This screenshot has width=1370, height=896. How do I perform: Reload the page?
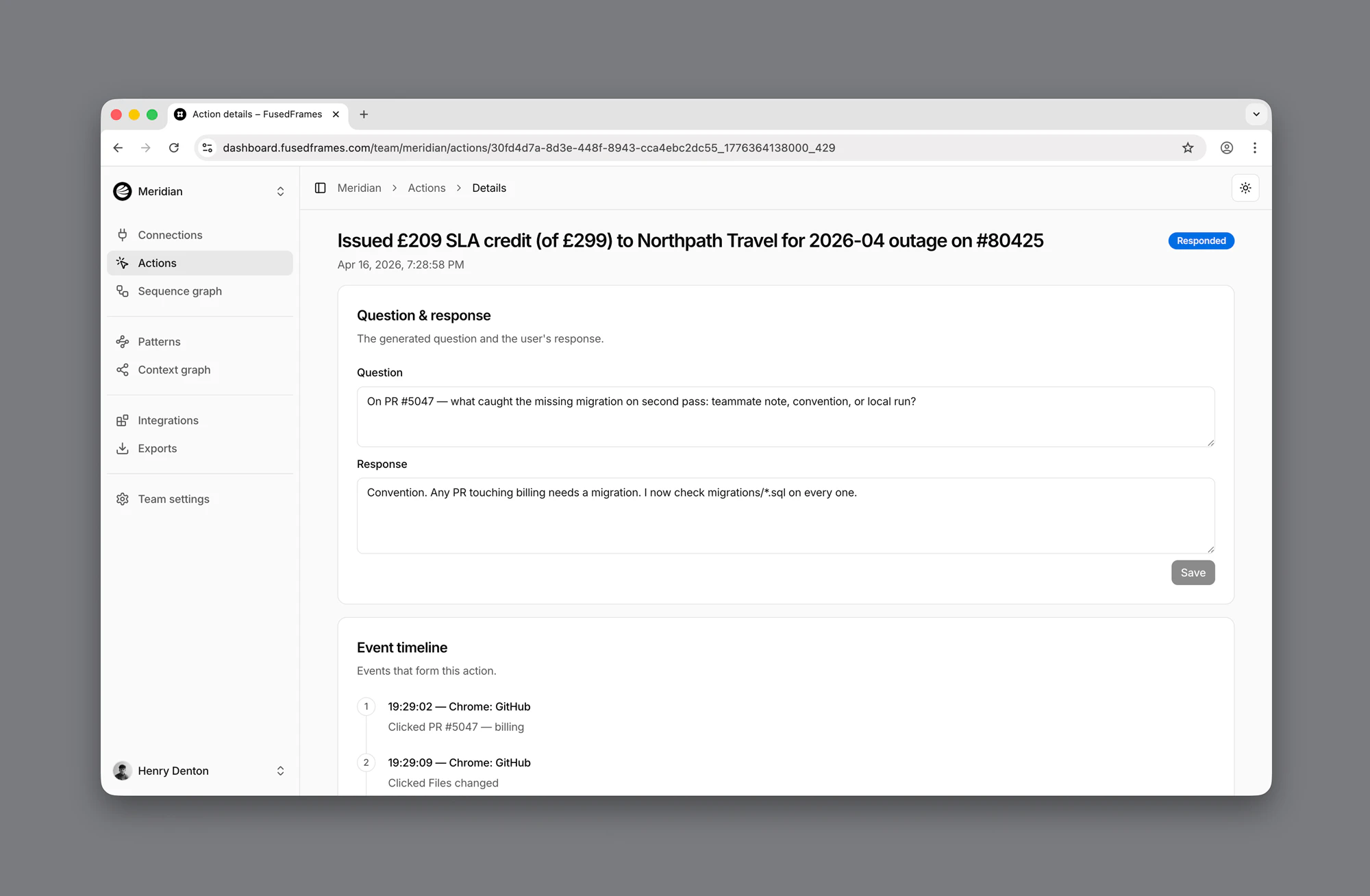click(x=174, y=148)
